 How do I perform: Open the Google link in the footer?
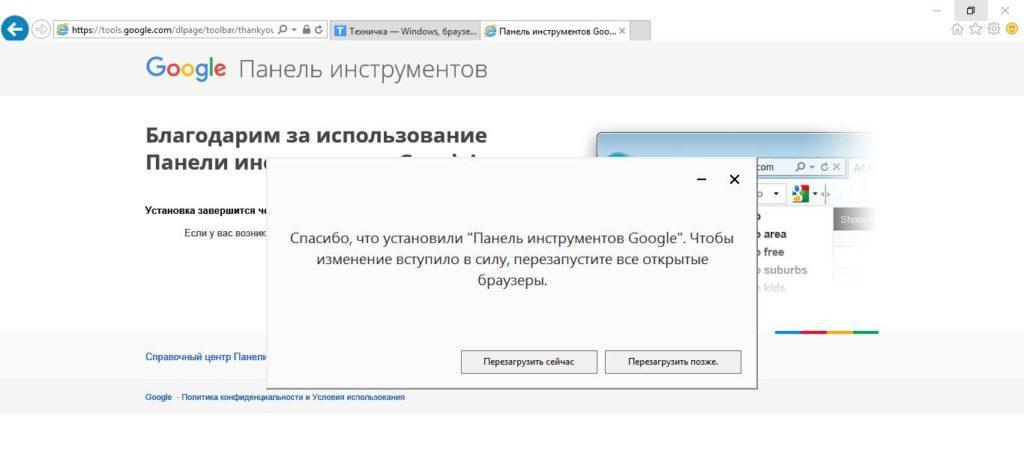(158, 397)
